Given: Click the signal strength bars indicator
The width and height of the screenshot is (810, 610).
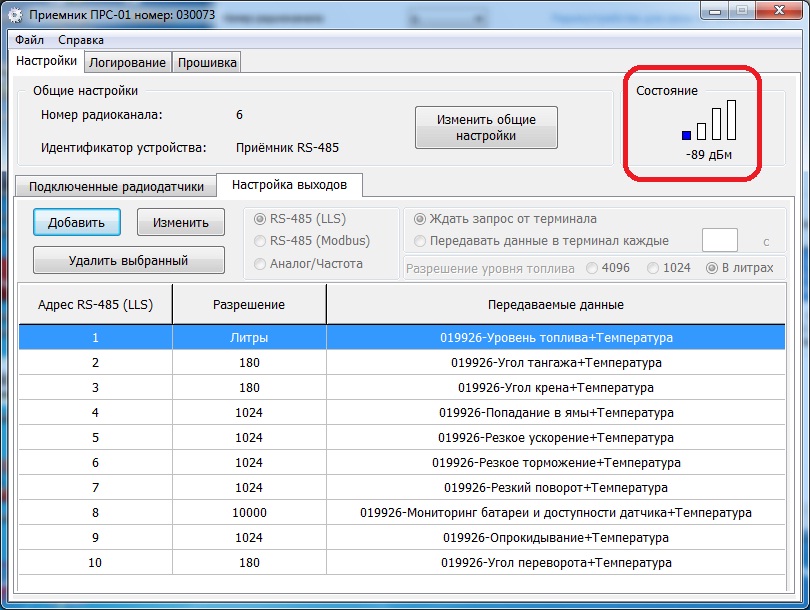Looking at the screenshot, I should pyautogui.click(x=709, y=120).
